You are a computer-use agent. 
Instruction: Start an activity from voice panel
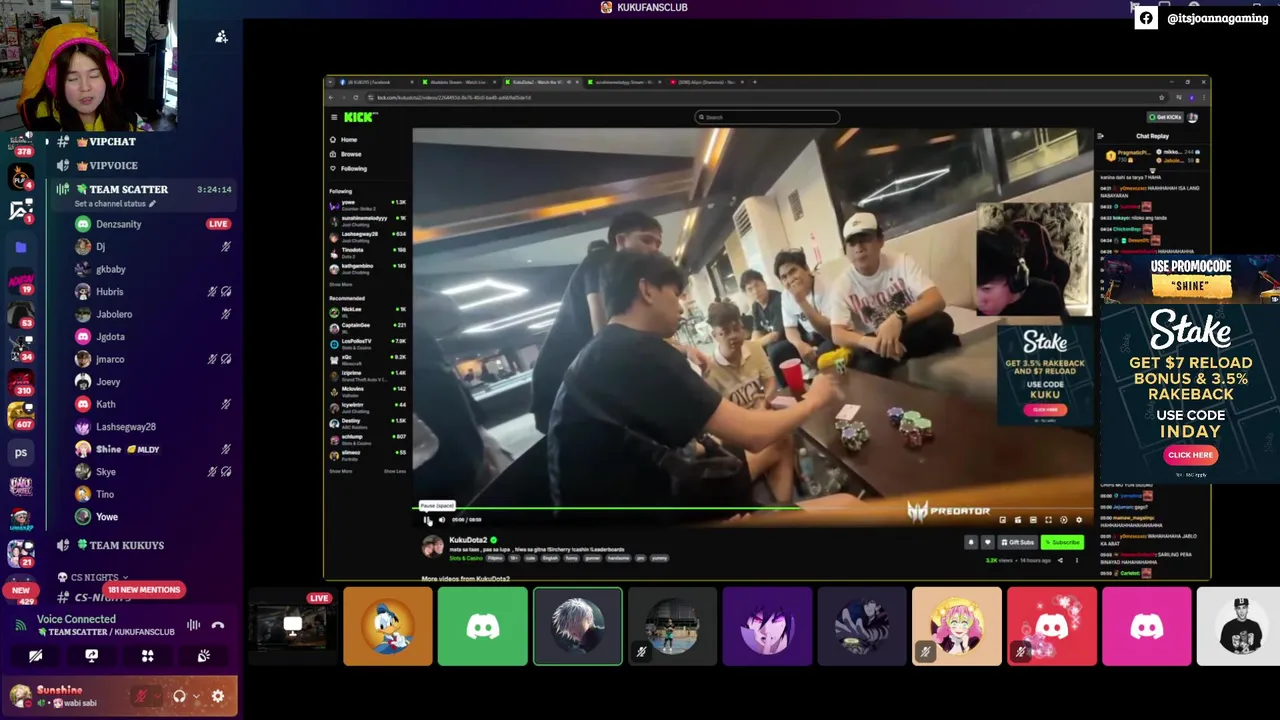pos(147,656)
